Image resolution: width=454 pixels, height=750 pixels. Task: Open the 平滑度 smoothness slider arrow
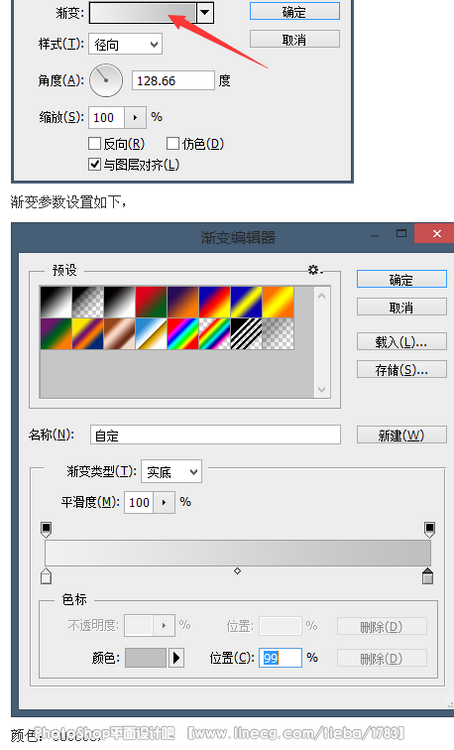165,502
